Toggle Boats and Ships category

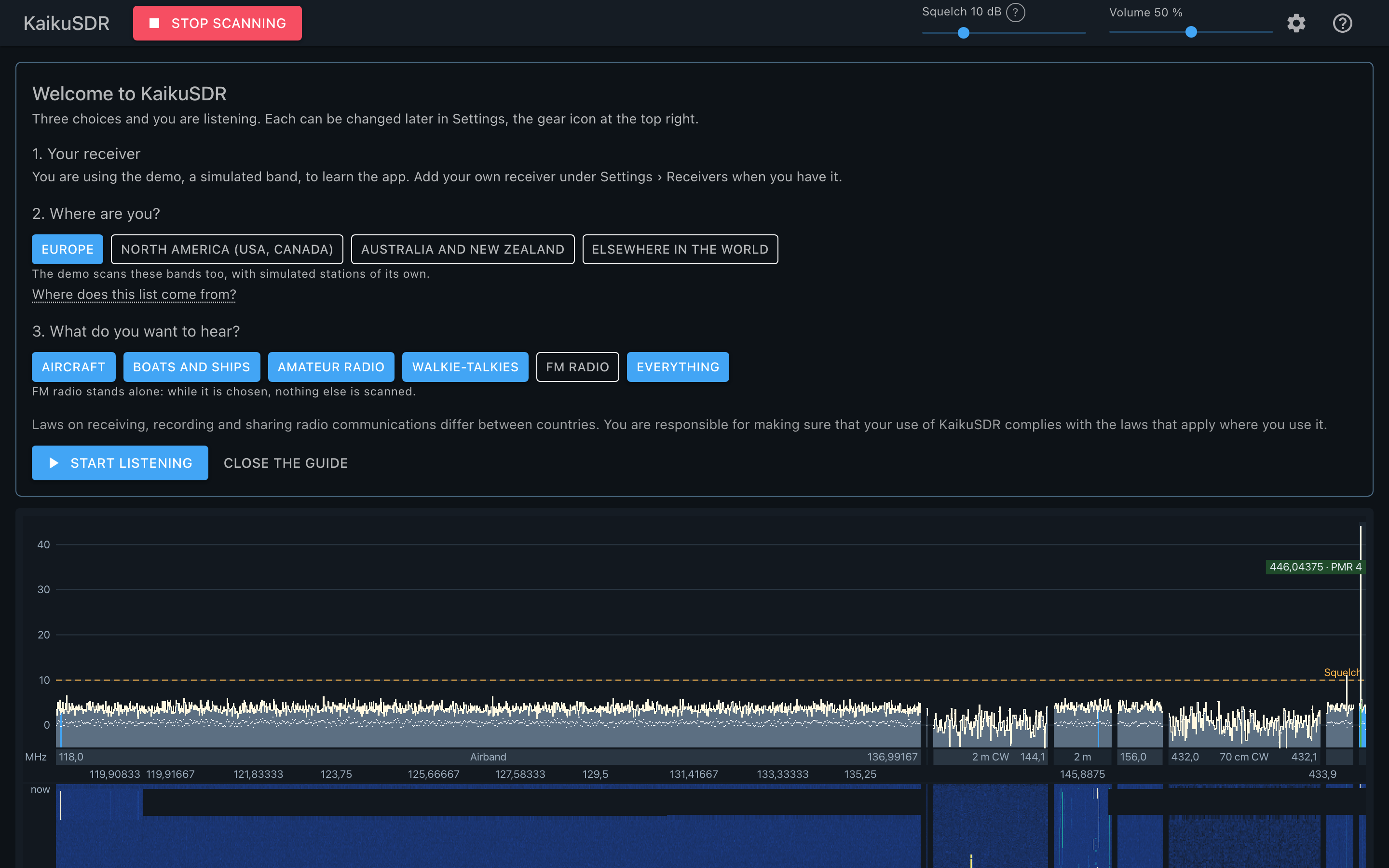pyautogui.click(x=191, y=367)
